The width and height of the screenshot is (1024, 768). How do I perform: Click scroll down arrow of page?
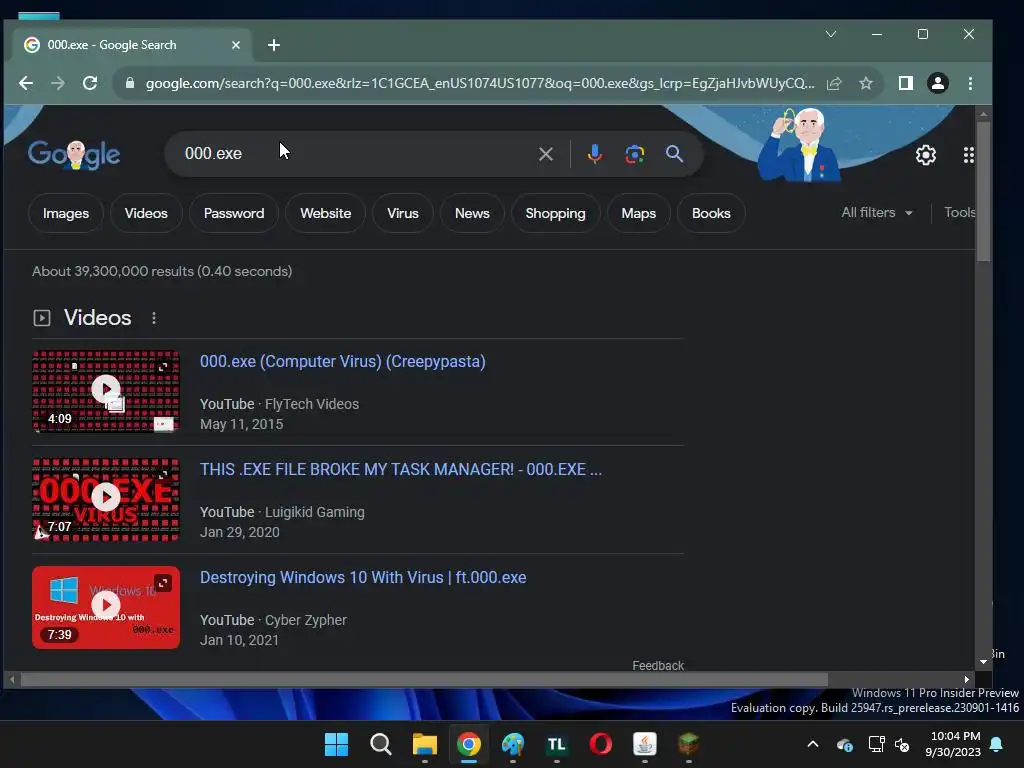[x=984, y=662]
